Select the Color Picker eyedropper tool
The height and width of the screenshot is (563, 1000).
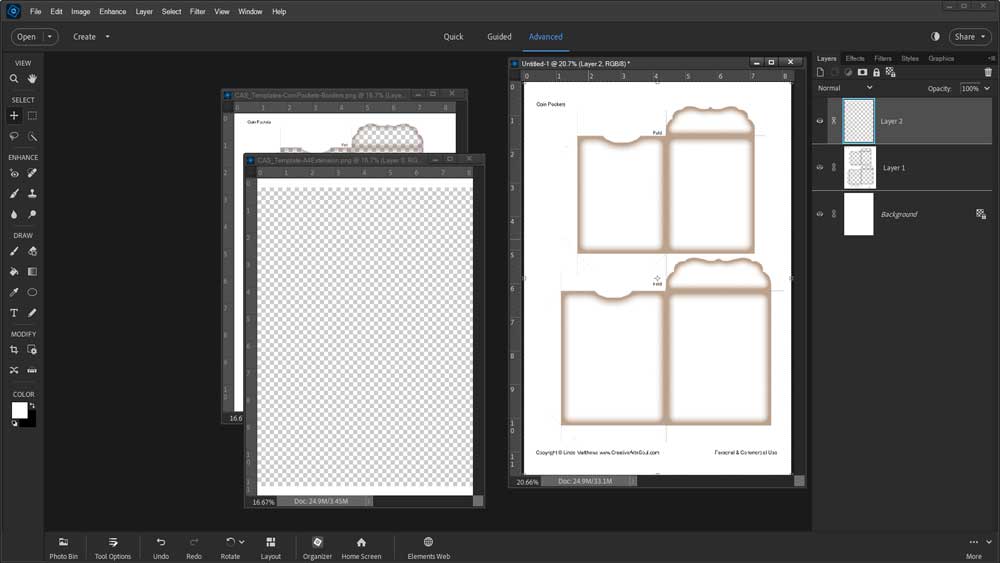pyautogui.click(x=13, y=292)
